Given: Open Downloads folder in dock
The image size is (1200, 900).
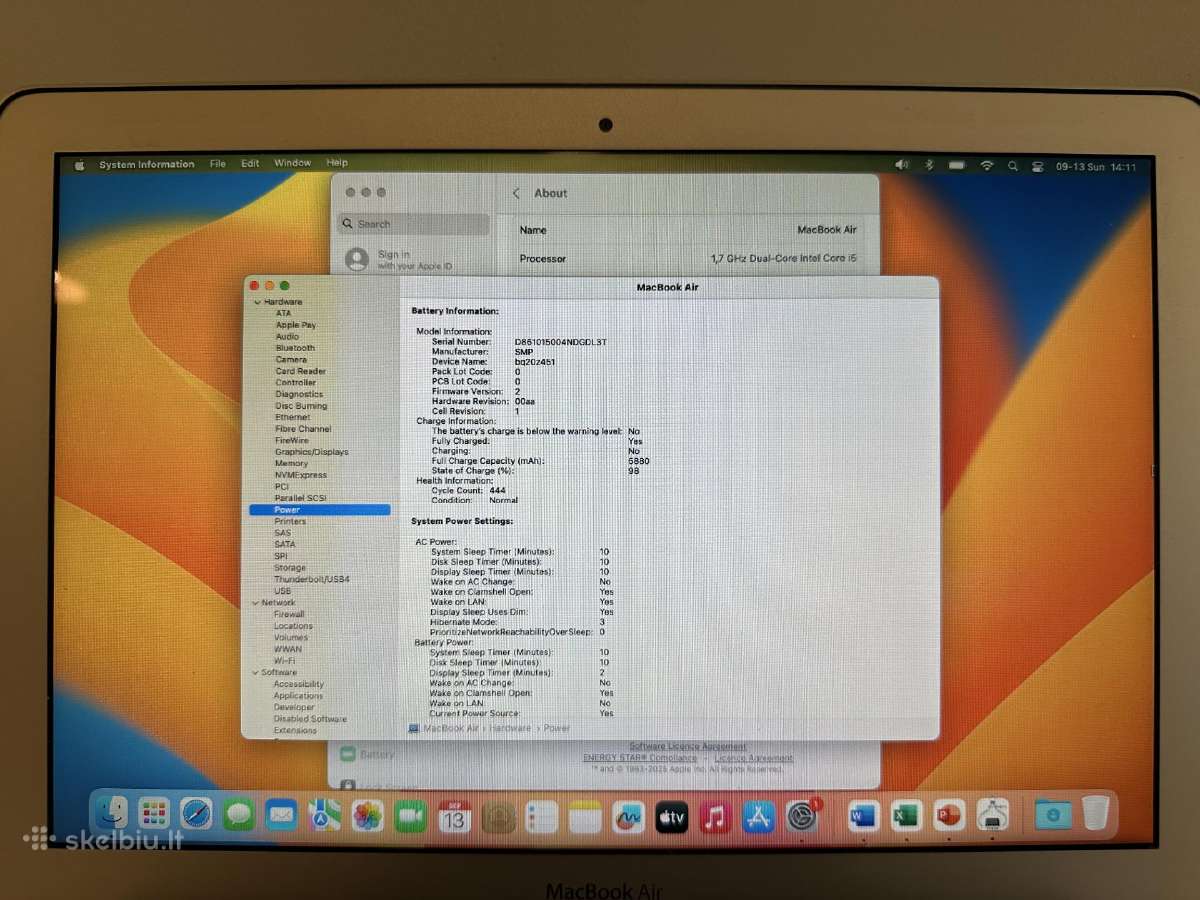Looking at the screenshot, I should [1052, 814].
